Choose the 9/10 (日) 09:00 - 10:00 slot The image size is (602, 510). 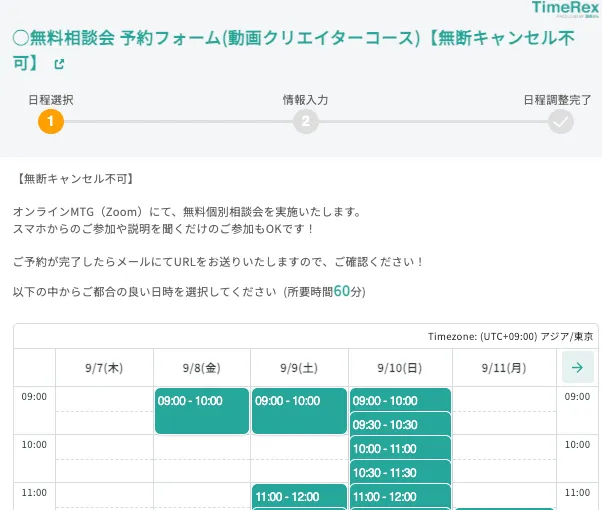400,399
